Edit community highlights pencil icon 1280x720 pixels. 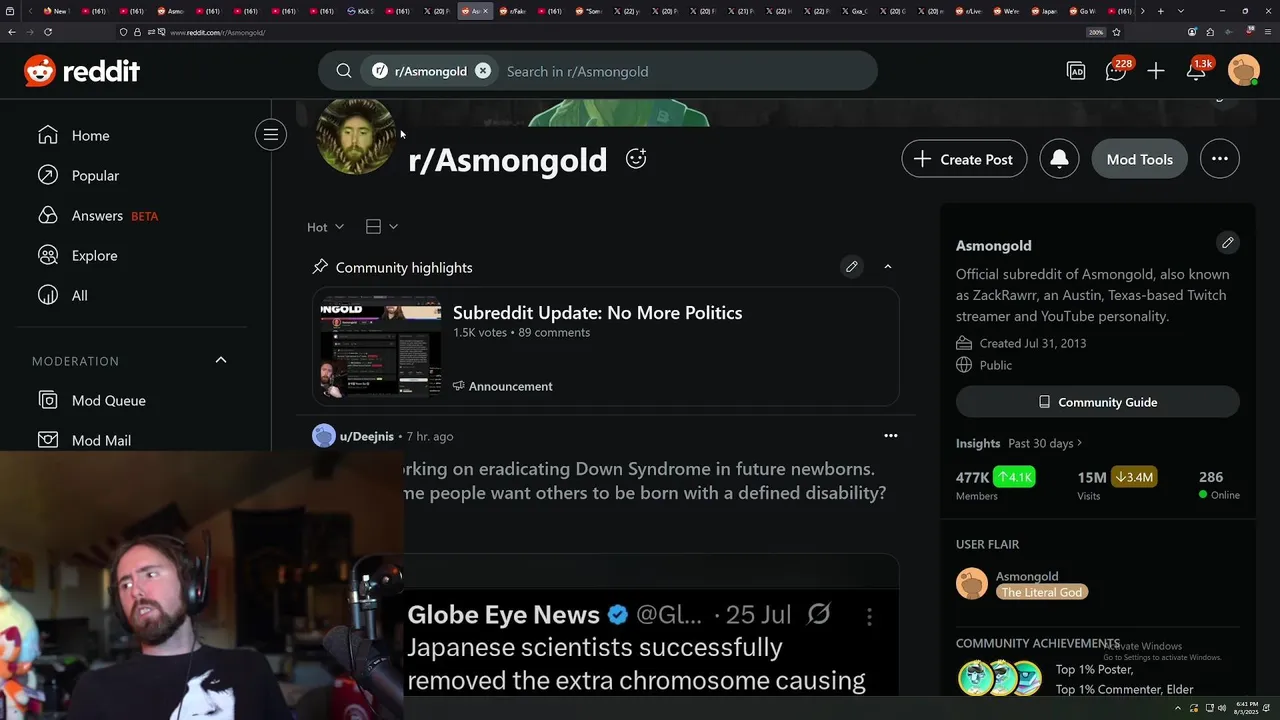click(x=852, y=267)
